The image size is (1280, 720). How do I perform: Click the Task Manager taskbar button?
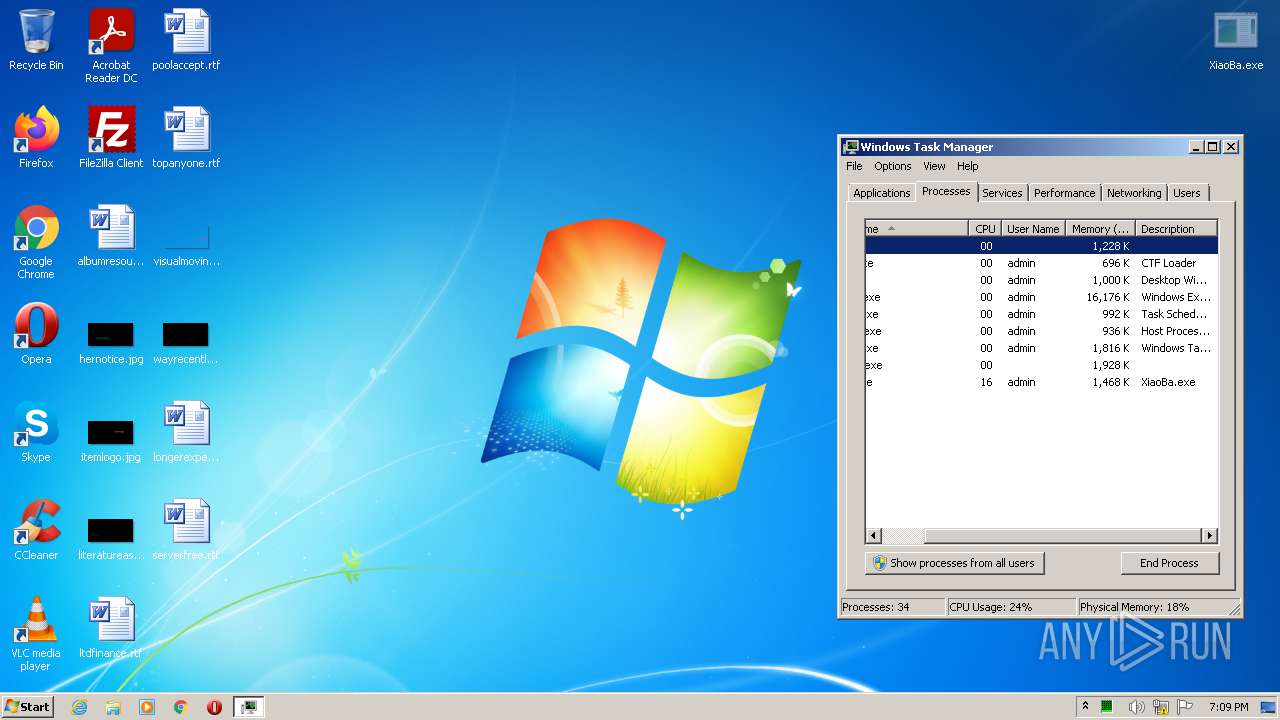(248, 707)
